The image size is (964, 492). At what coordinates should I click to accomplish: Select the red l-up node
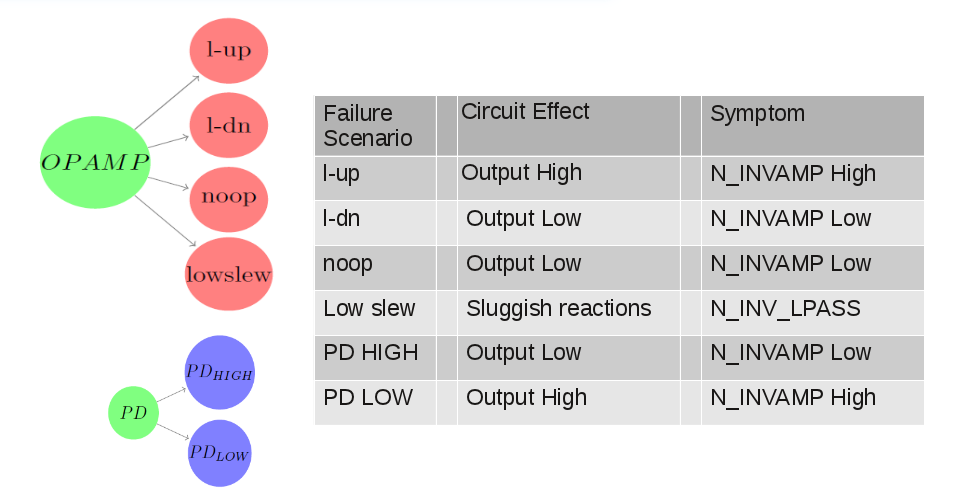point(229,50)
